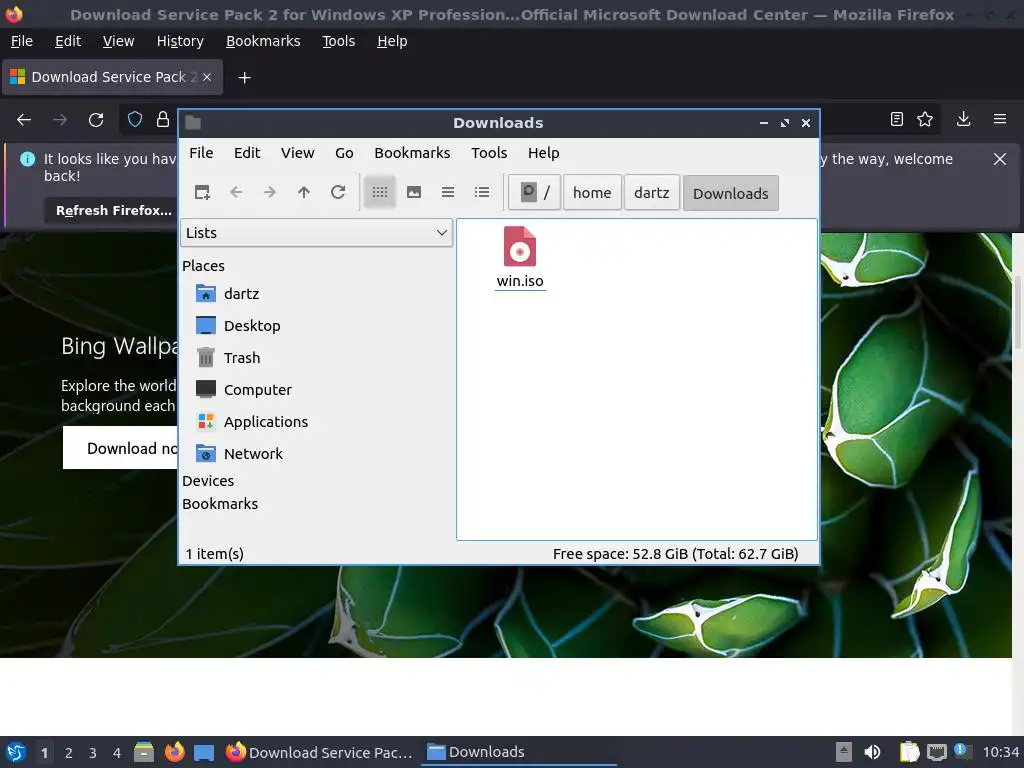Open Firefox downloads panel
This screenshot has height=768, width=1024.
coord(963,119)
